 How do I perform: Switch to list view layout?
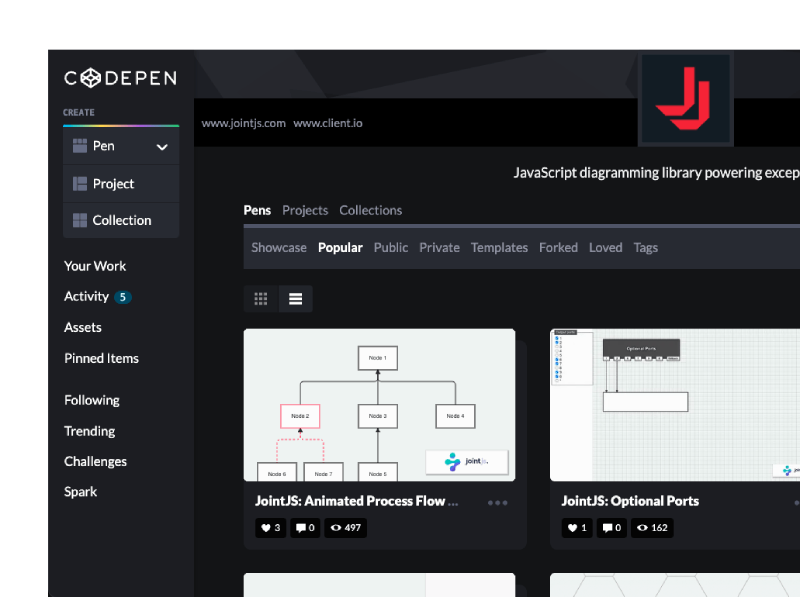pos(296,298)
